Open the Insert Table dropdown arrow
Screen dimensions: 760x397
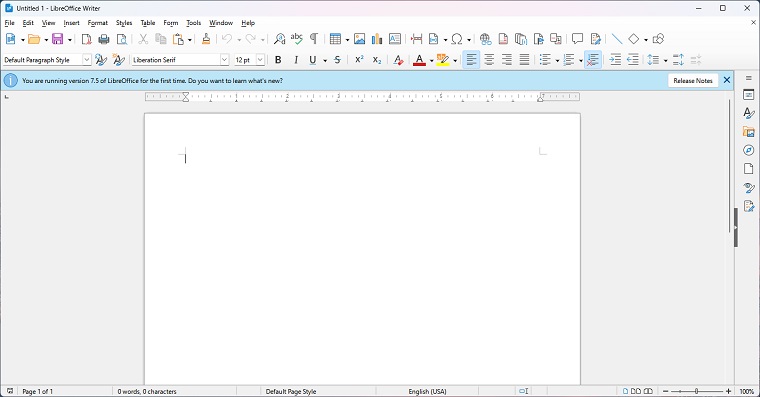pos(347,40)
